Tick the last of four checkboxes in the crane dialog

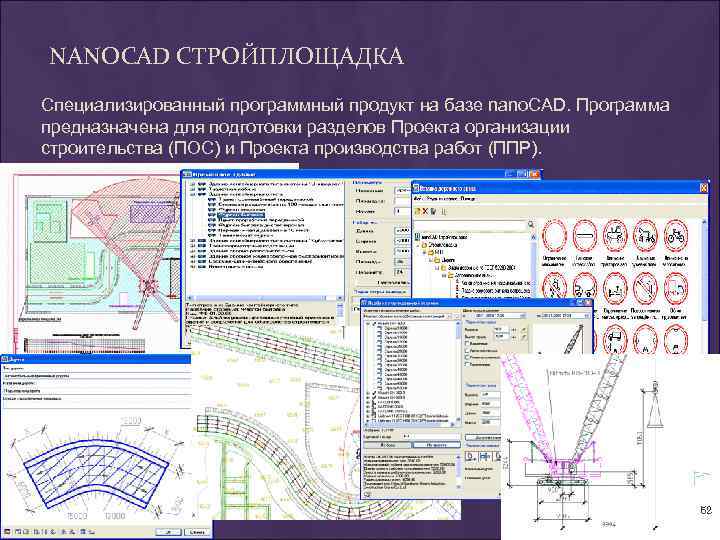pyautogui.click(x=467, y=364)
